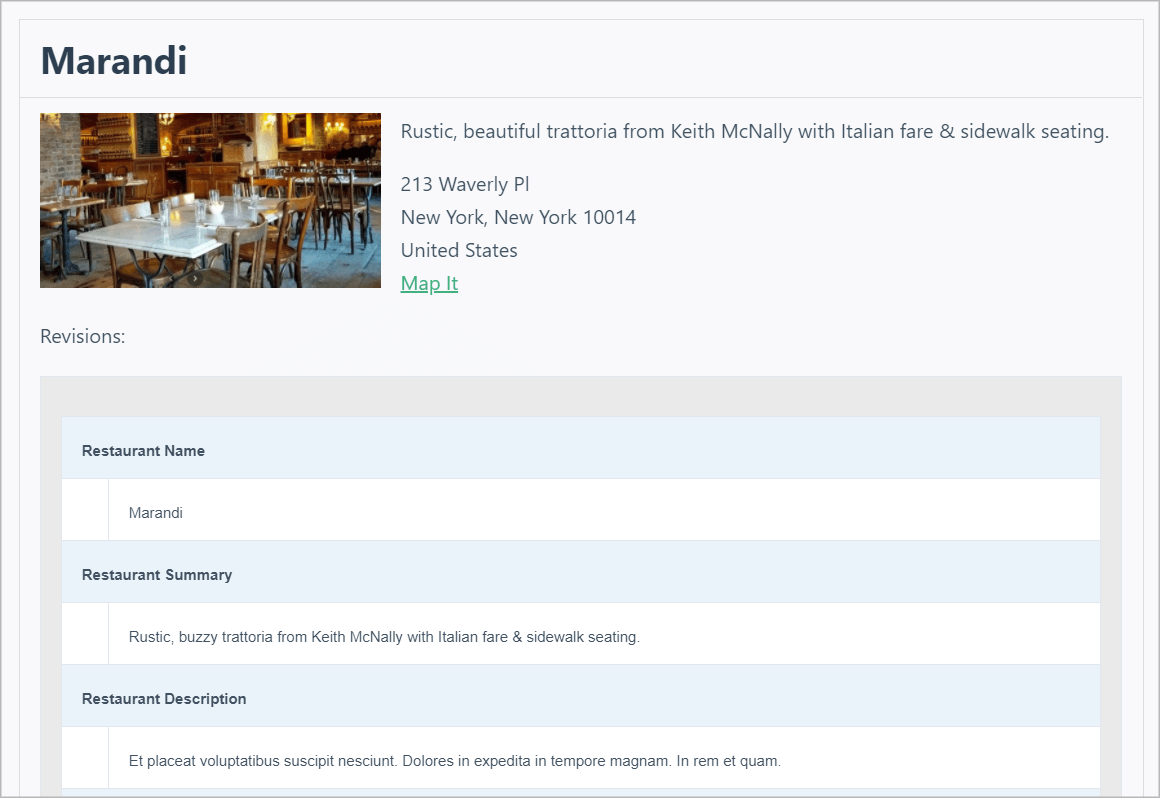Image resolution: width=1160 pixels, height=798 pixels.
Task: Click the next arrow on the restaurant photo
Action: 195,280
